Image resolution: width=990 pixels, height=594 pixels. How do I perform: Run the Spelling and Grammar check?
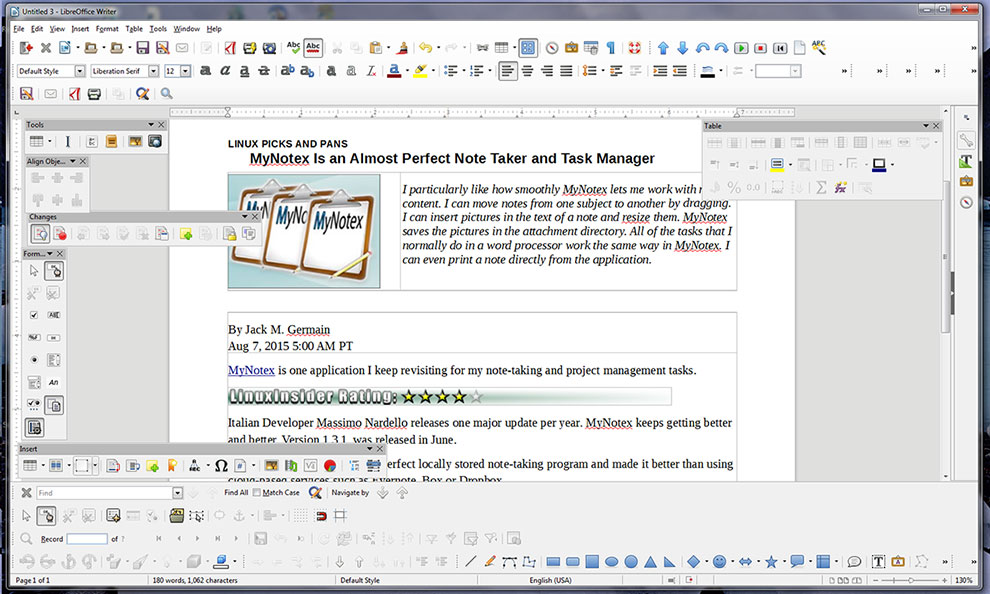pyautogui.click(x=294, y=48)
